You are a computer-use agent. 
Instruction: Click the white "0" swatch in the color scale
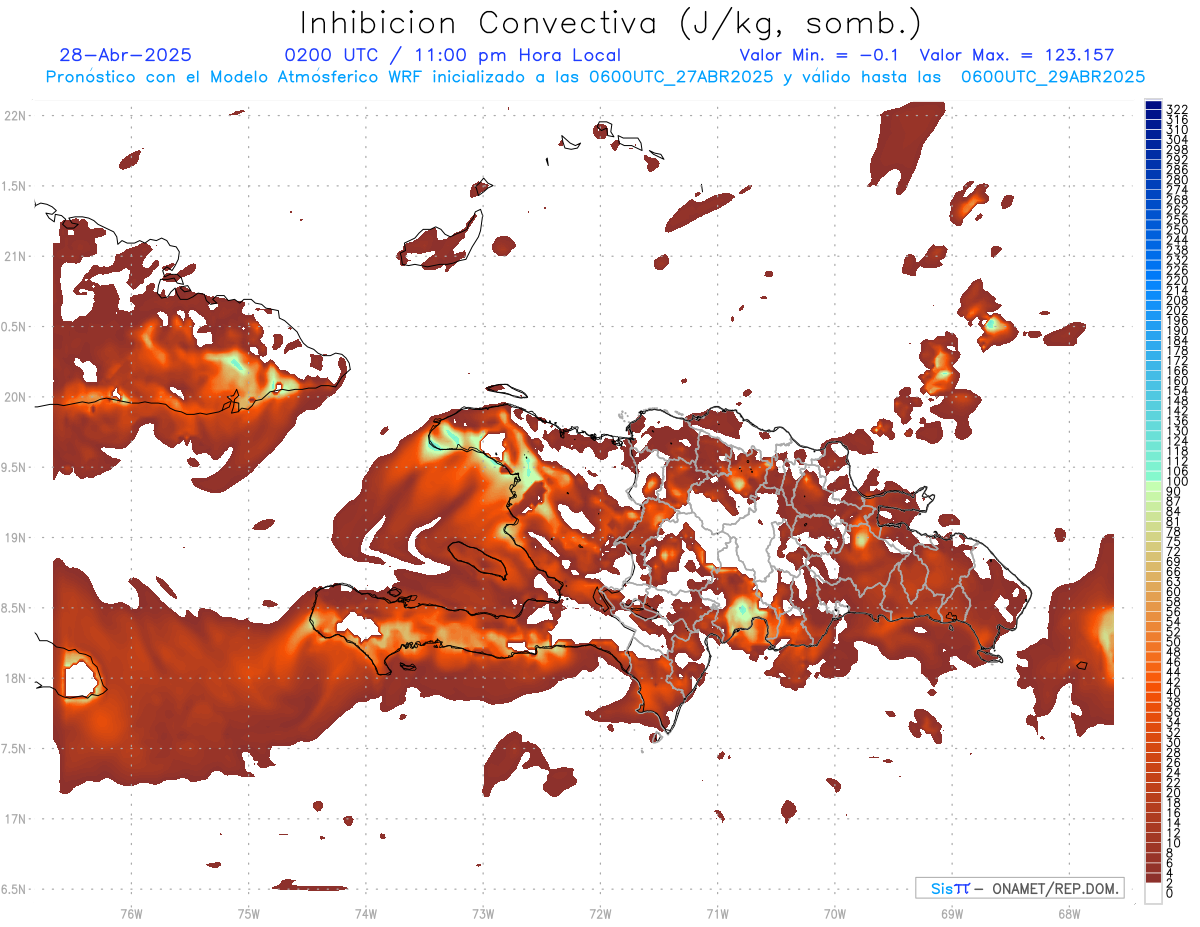(1153, 893)
